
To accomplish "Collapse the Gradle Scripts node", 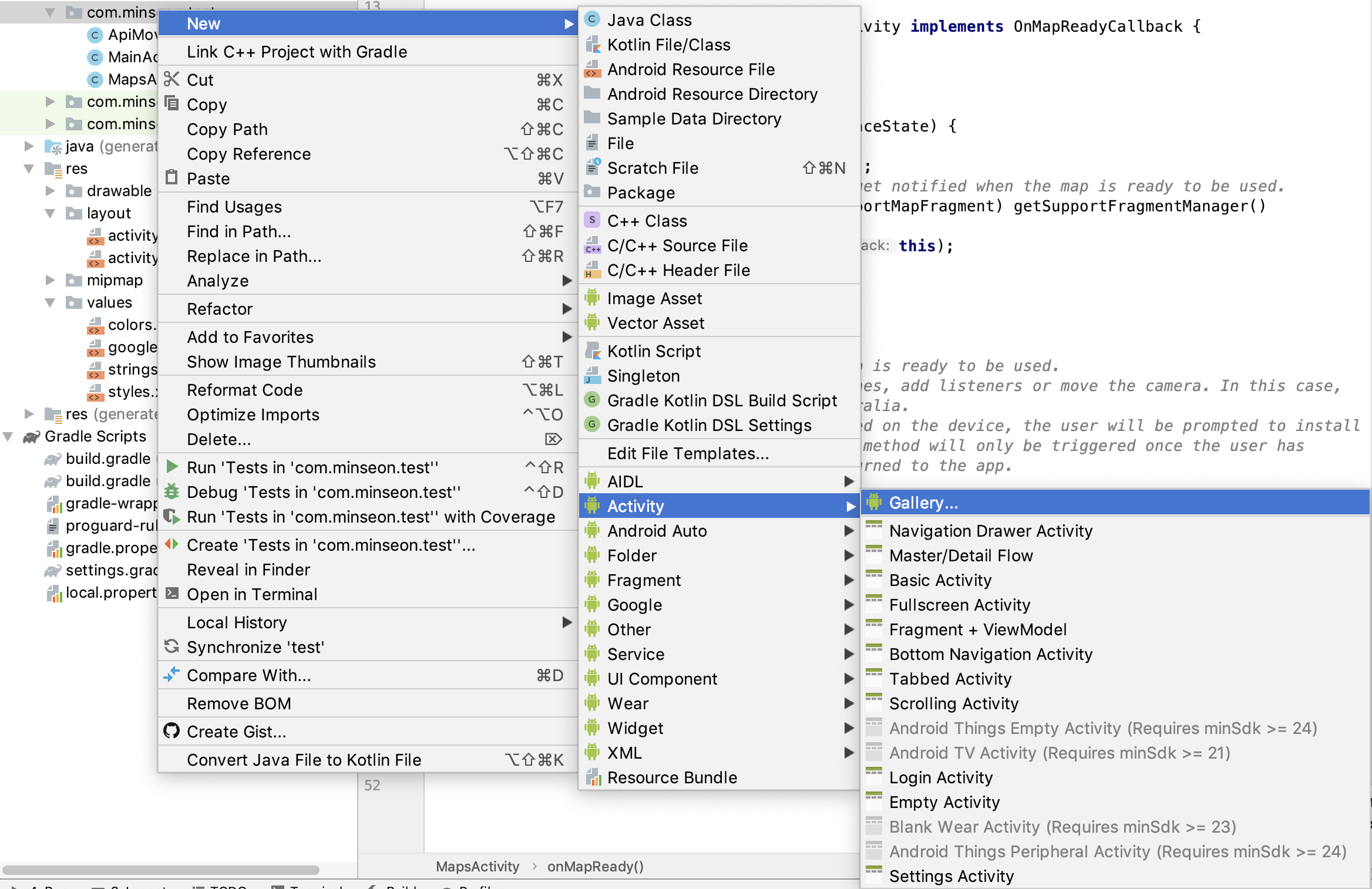I will coord(8,436).
